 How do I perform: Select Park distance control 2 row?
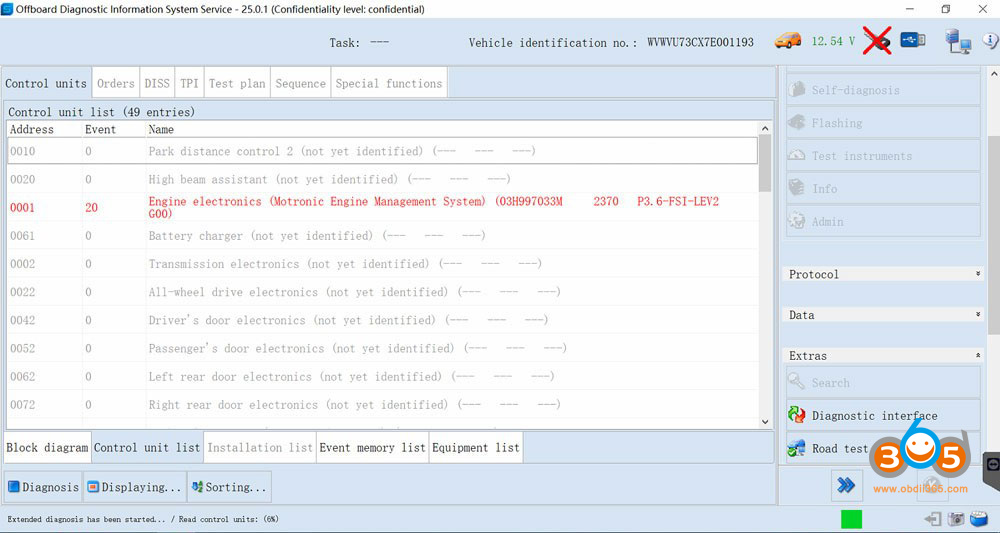(x=383, y=151)
